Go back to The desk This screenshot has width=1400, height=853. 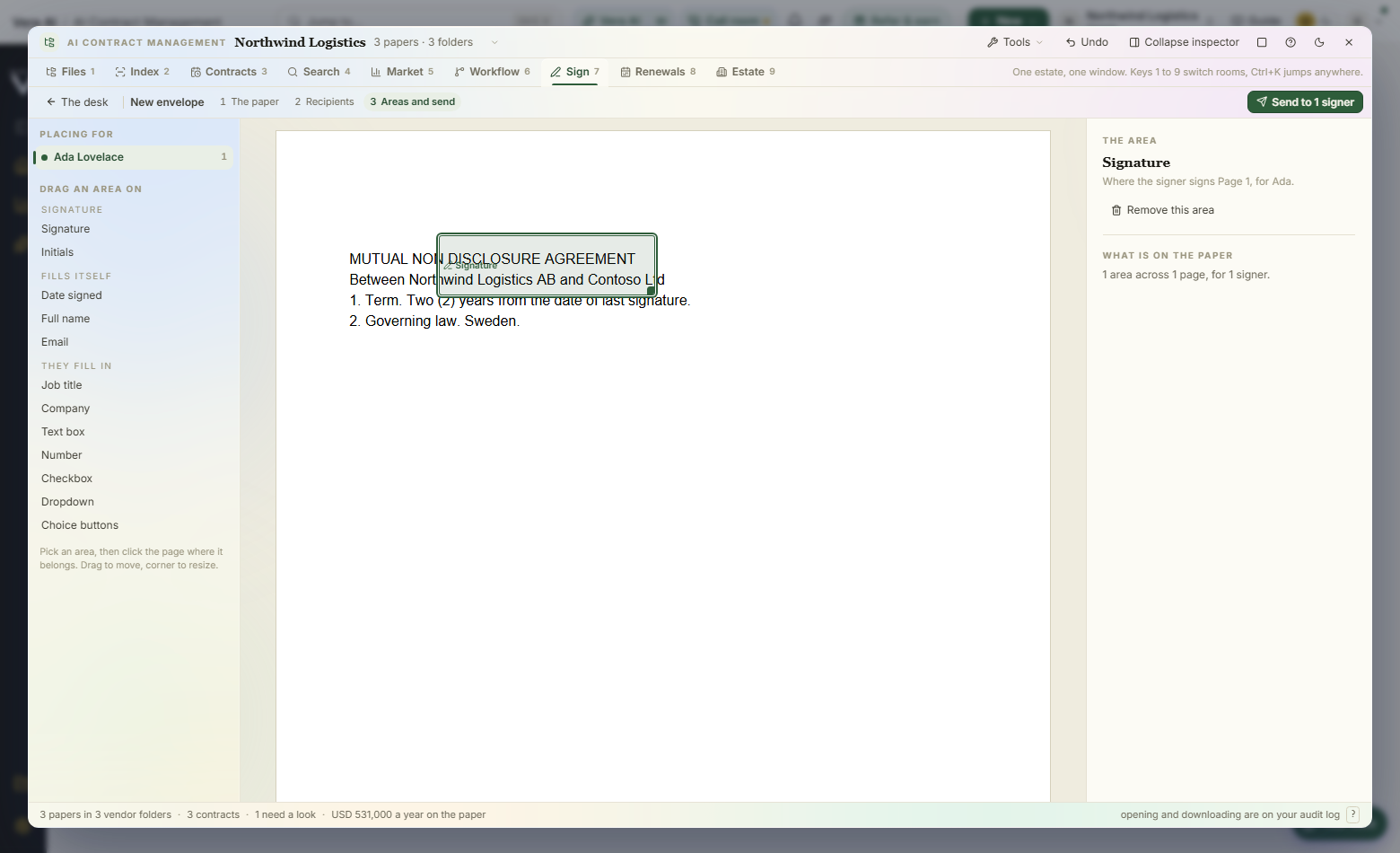77,102
